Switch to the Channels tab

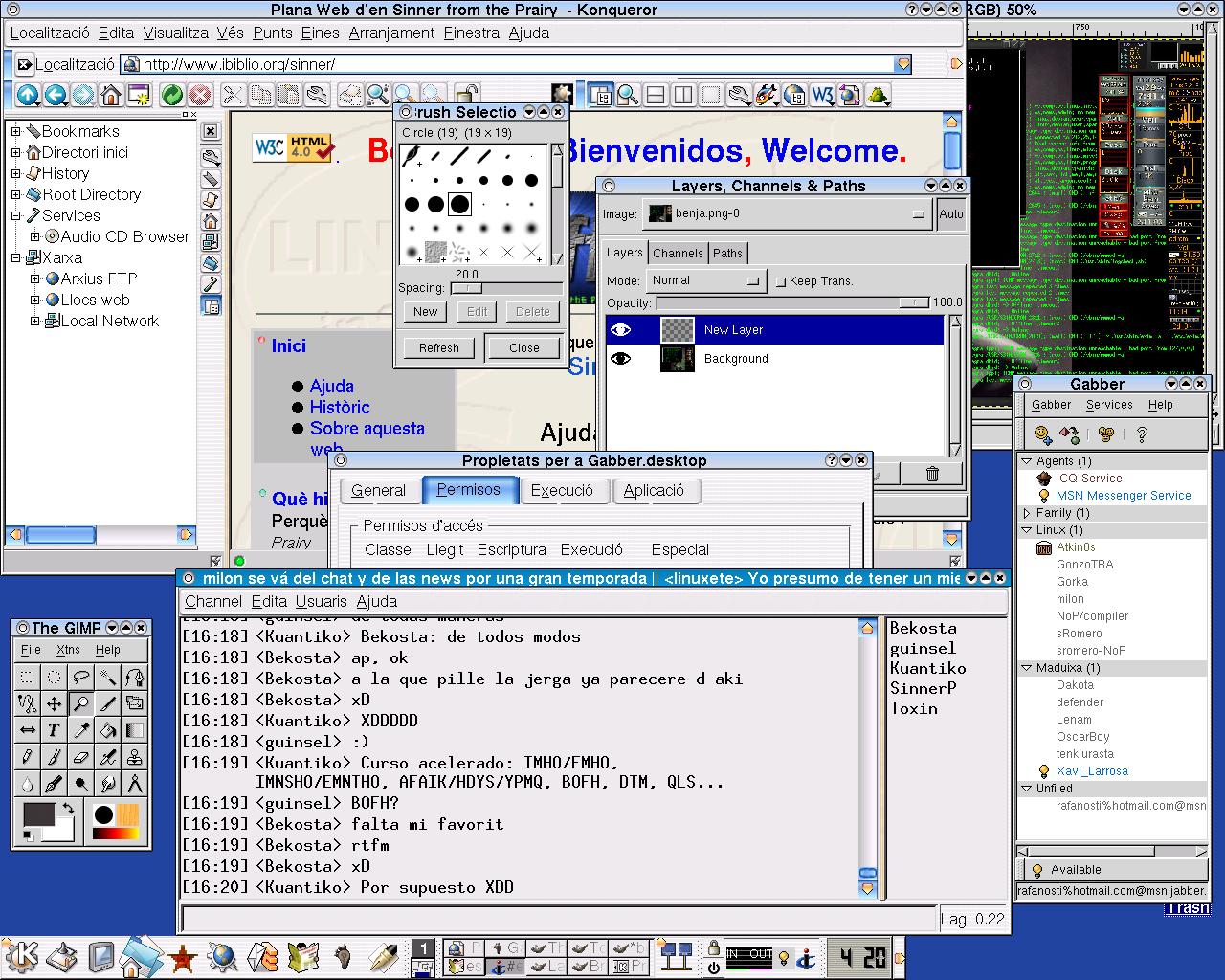[x=679, y=254]
